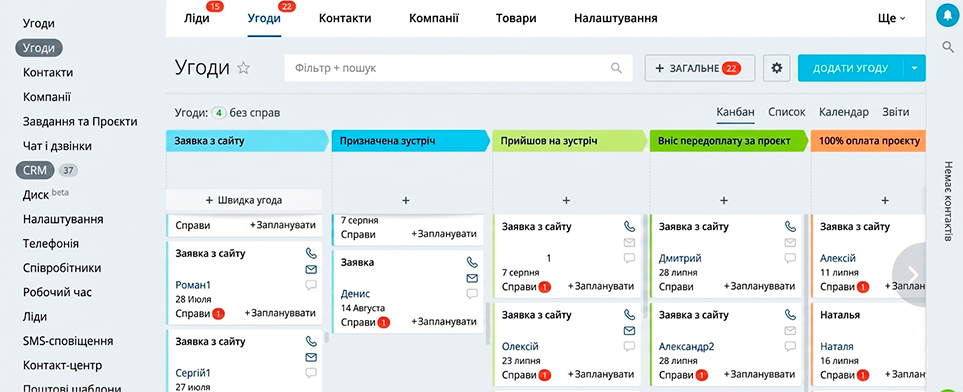
Task: Click the Додати угоду button
Action: (x=851, y=68)
